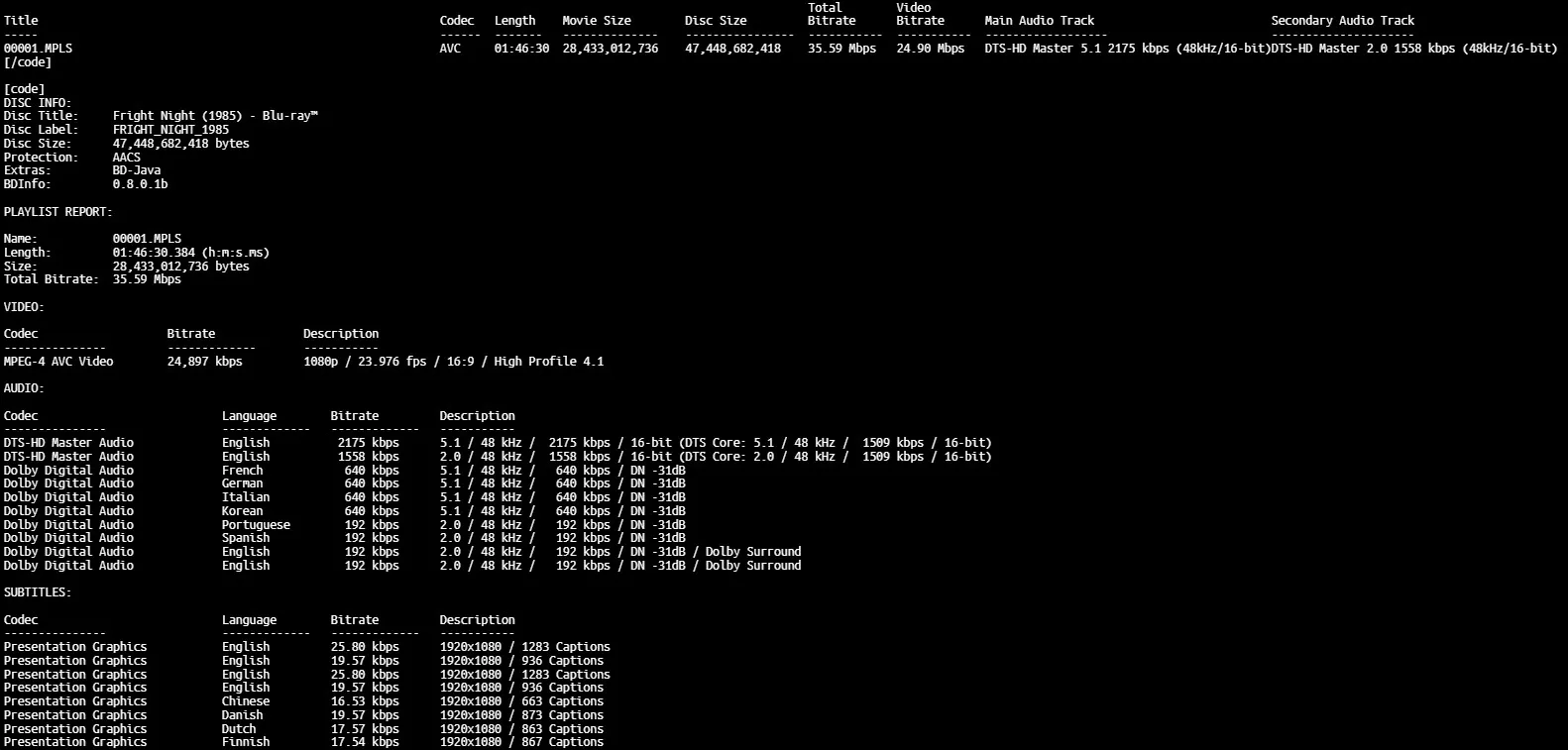
Task: Select the 24,897 kbps video bitrate value
Action: [x=204, y=362]
